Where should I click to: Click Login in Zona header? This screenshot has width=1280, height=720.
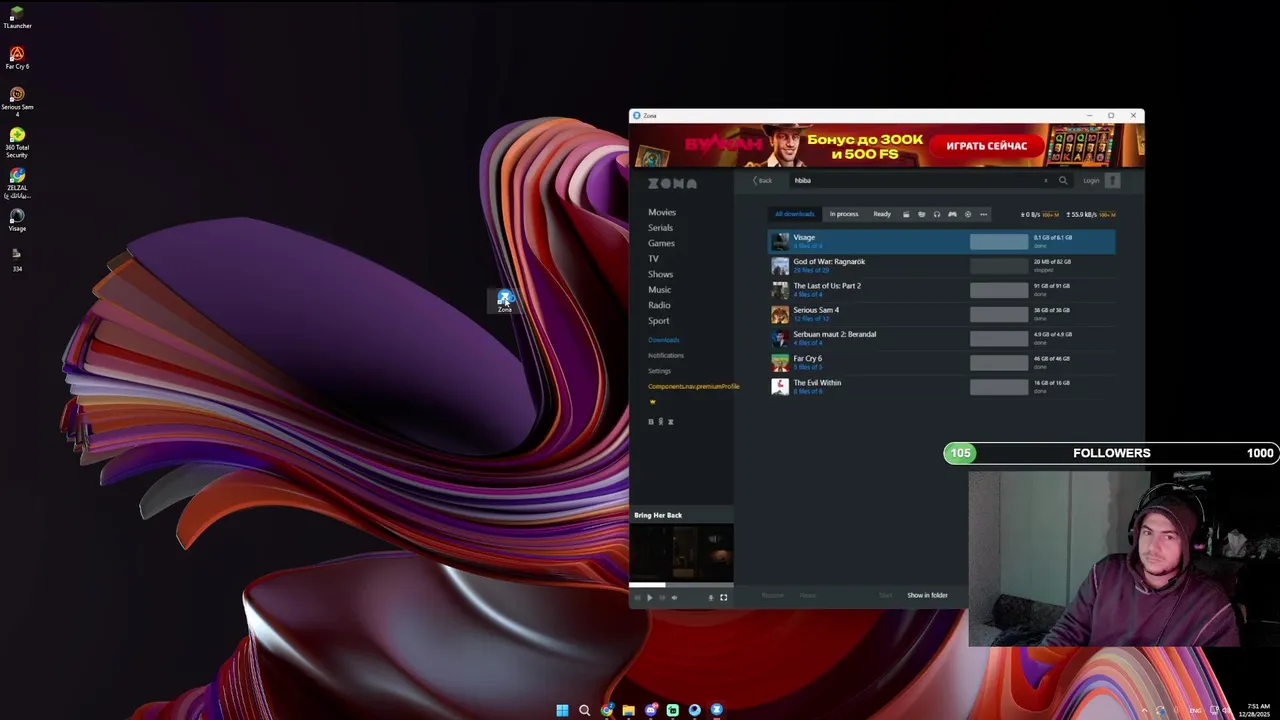[x=1091, y=181]
